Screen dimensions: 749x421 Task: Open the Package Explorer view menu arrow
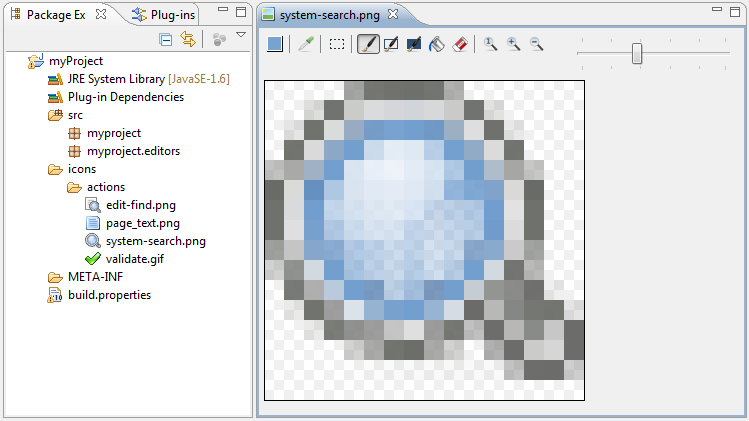tap(240, 37)
